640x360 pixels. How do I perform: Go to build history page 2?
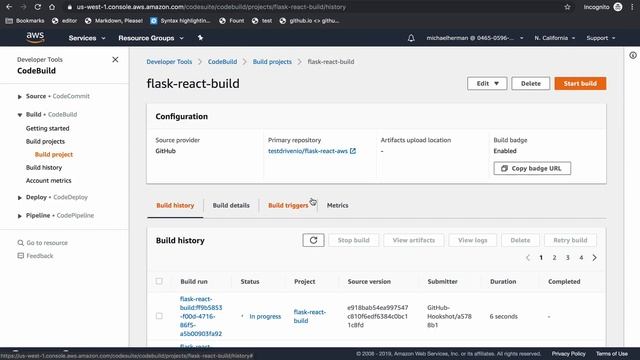[x=554, y=258]
